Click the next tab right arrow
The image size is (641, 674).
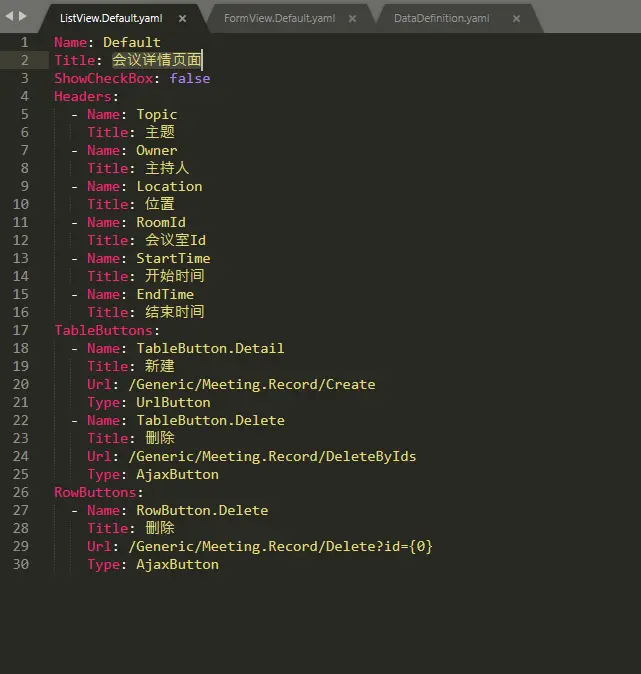coord(23,16)
